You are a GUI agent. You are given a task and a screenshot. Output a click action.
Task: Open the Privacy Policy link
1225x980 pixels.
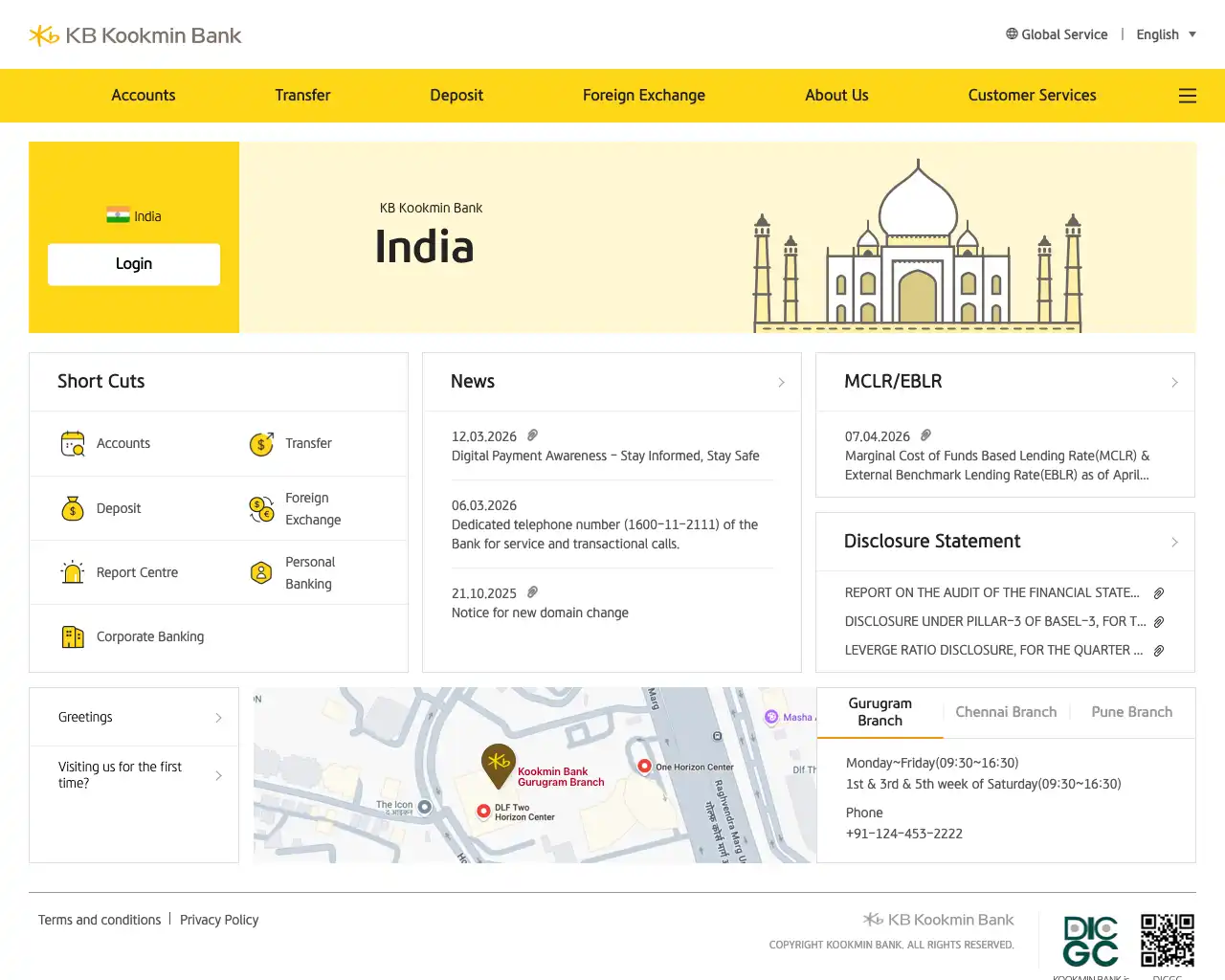coord(219,920)
